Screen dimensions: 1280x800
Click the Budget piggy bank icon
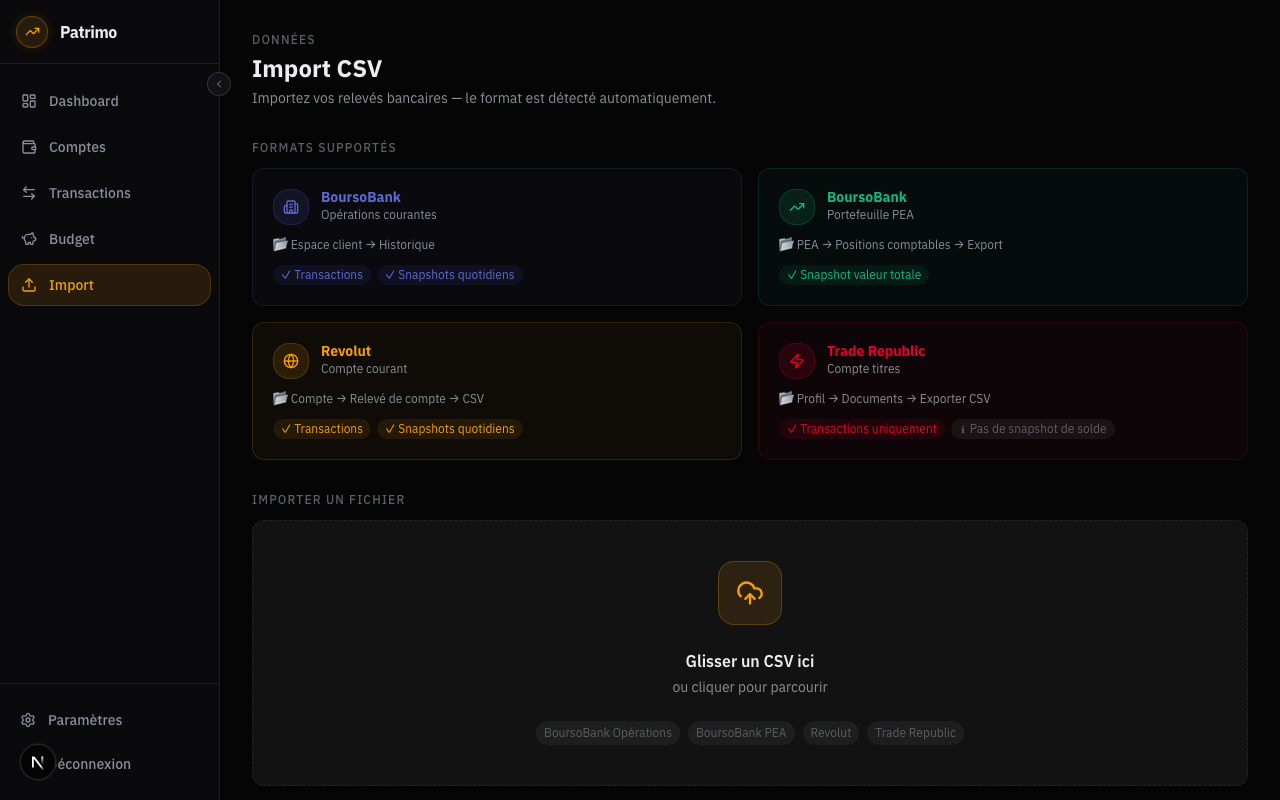pos(28,238)
